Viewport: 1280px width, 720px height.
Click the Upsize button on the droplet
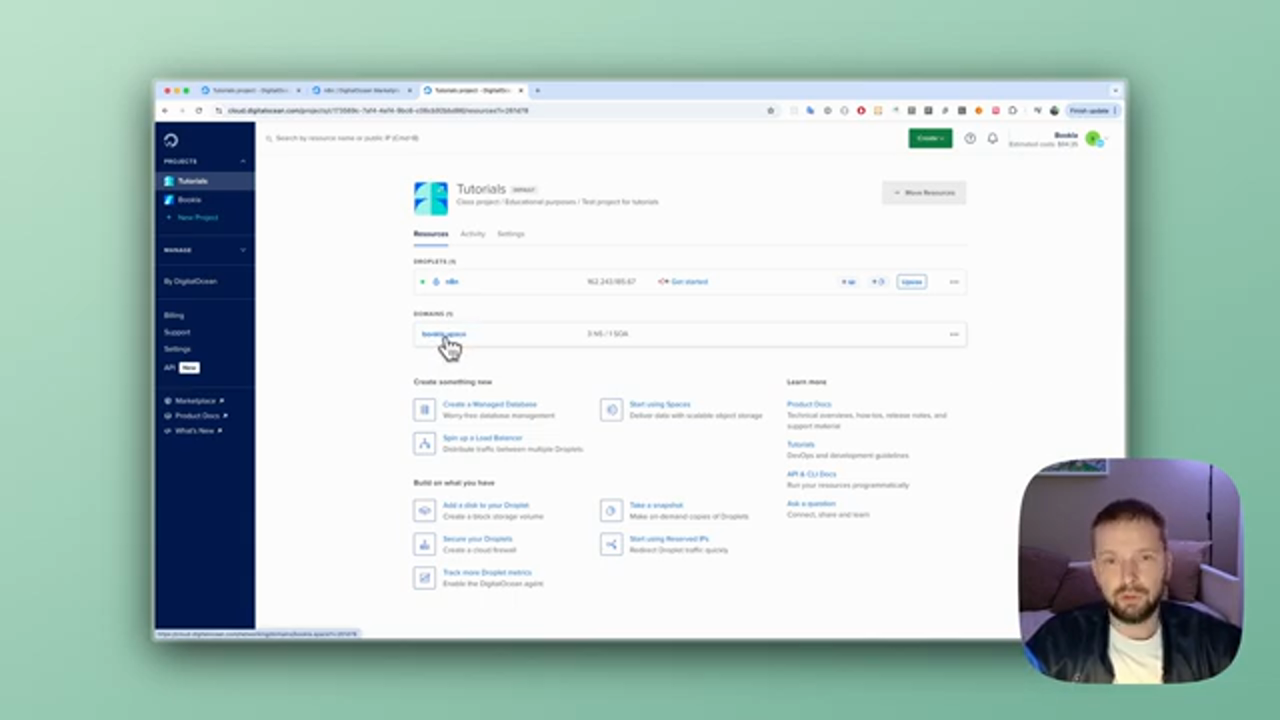(x=911, y=282)
